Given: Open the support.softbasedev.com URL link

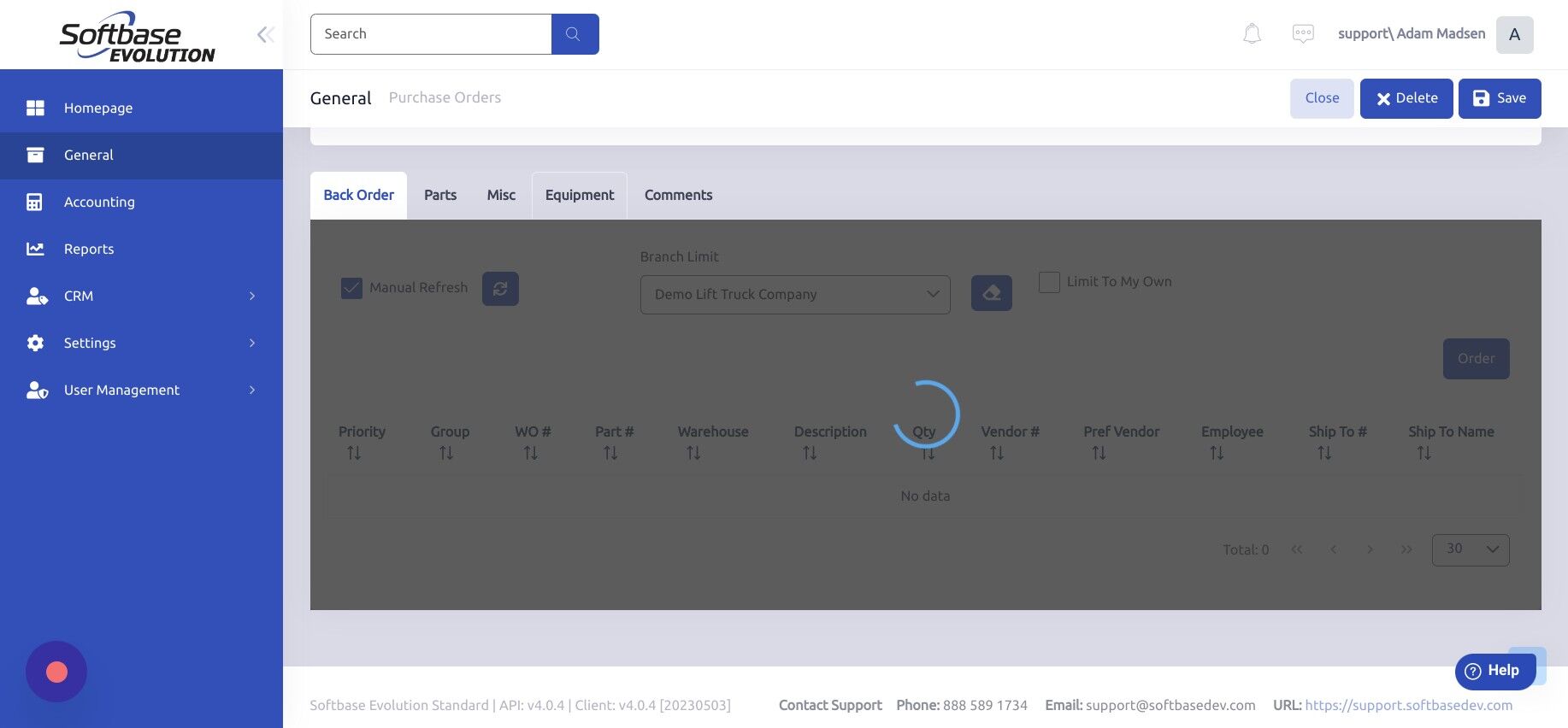Looking at the screenshot, I should tap(1408, 705).
